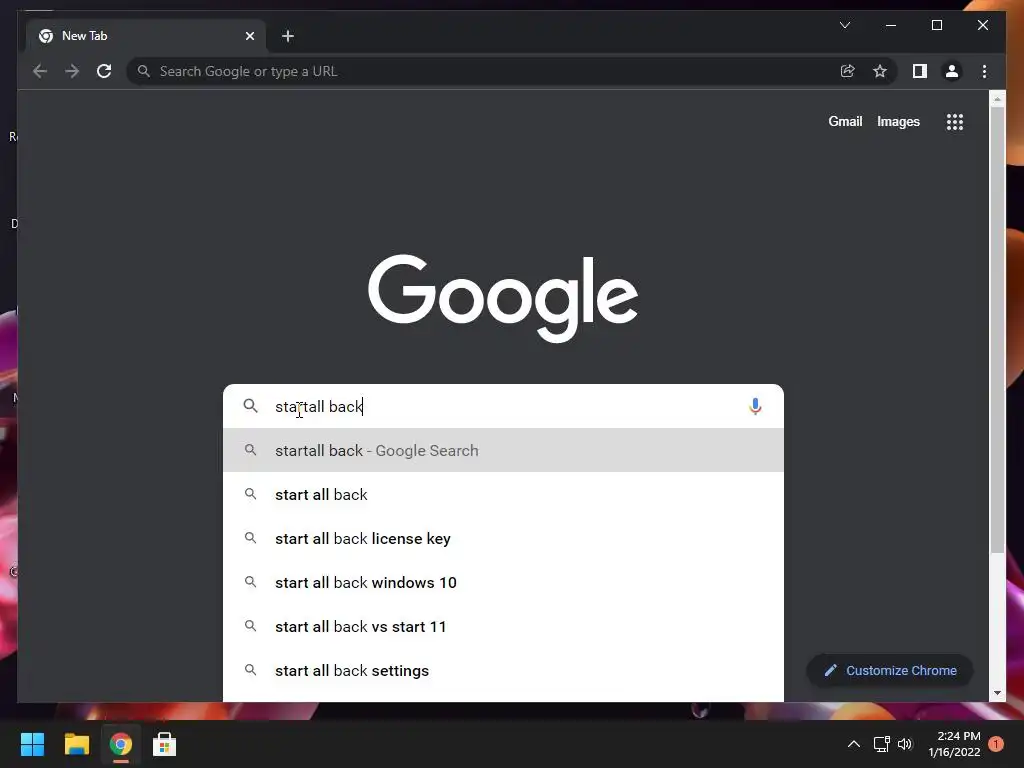Open the tab search dropdown arrow

coord(845,25)
